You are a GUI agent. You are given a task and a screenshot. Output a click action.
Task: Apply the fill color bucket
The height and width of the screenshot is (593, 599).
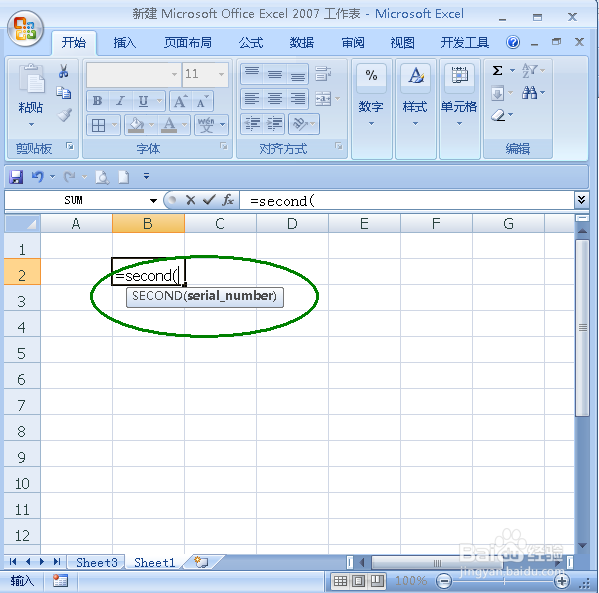[137, 125]
